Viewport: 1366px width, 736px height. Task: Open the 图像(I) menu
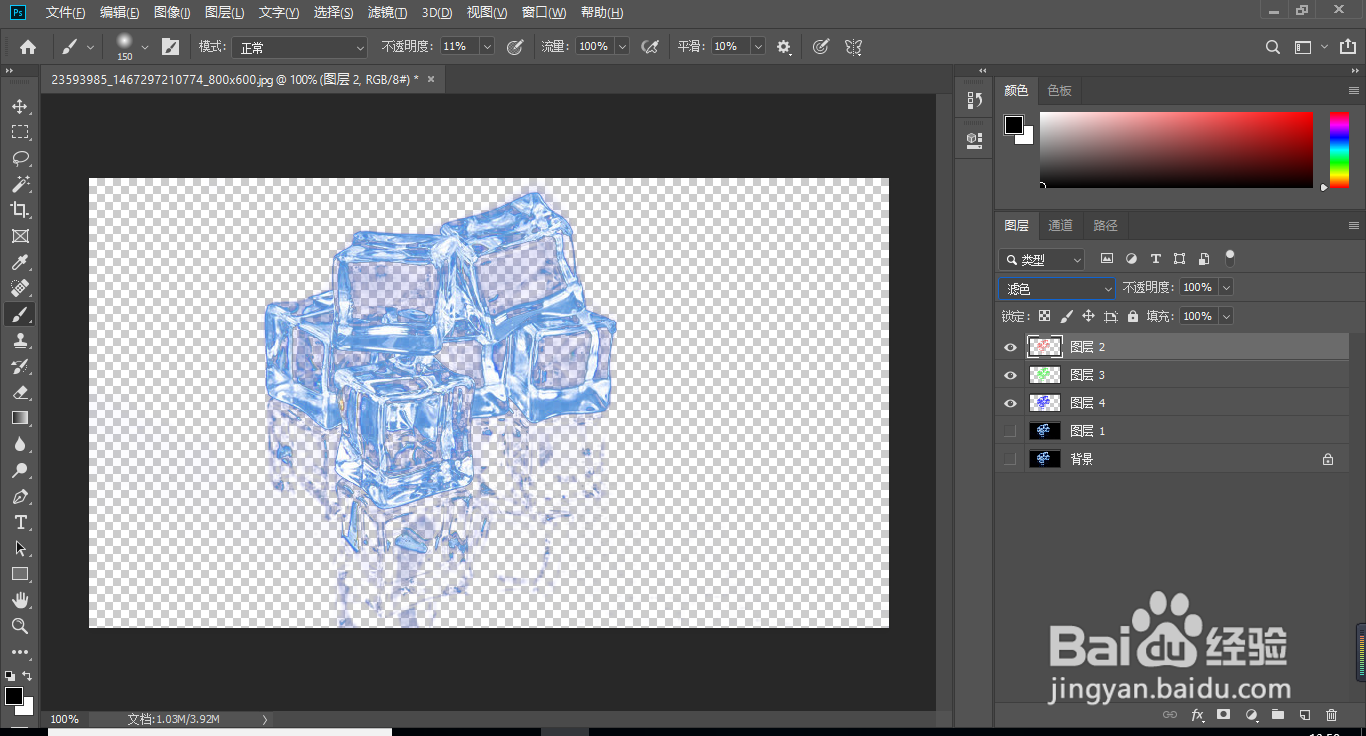[x=172, y=12]
